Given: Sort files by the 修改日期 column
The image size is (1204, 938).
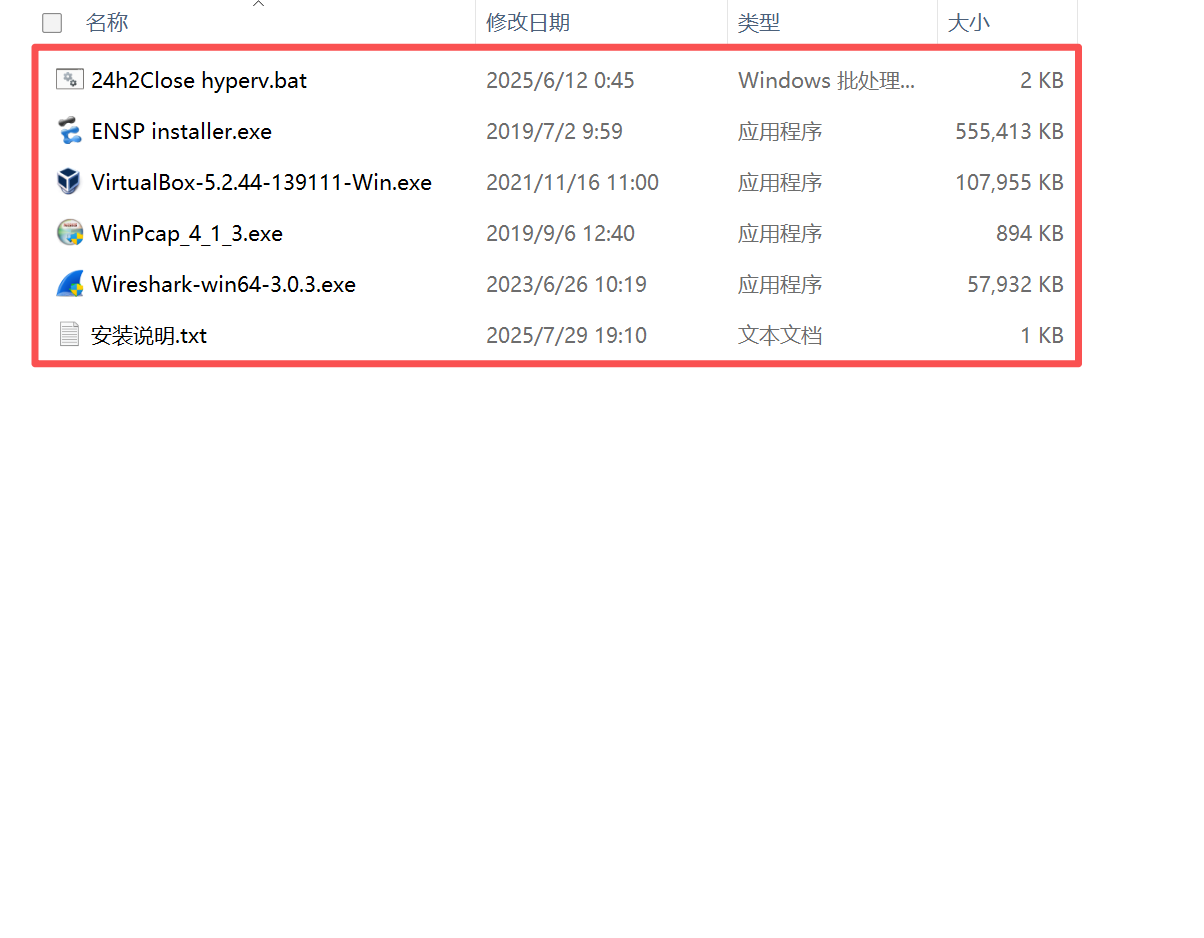Looking at the screenshot, I should pos(528,22).
